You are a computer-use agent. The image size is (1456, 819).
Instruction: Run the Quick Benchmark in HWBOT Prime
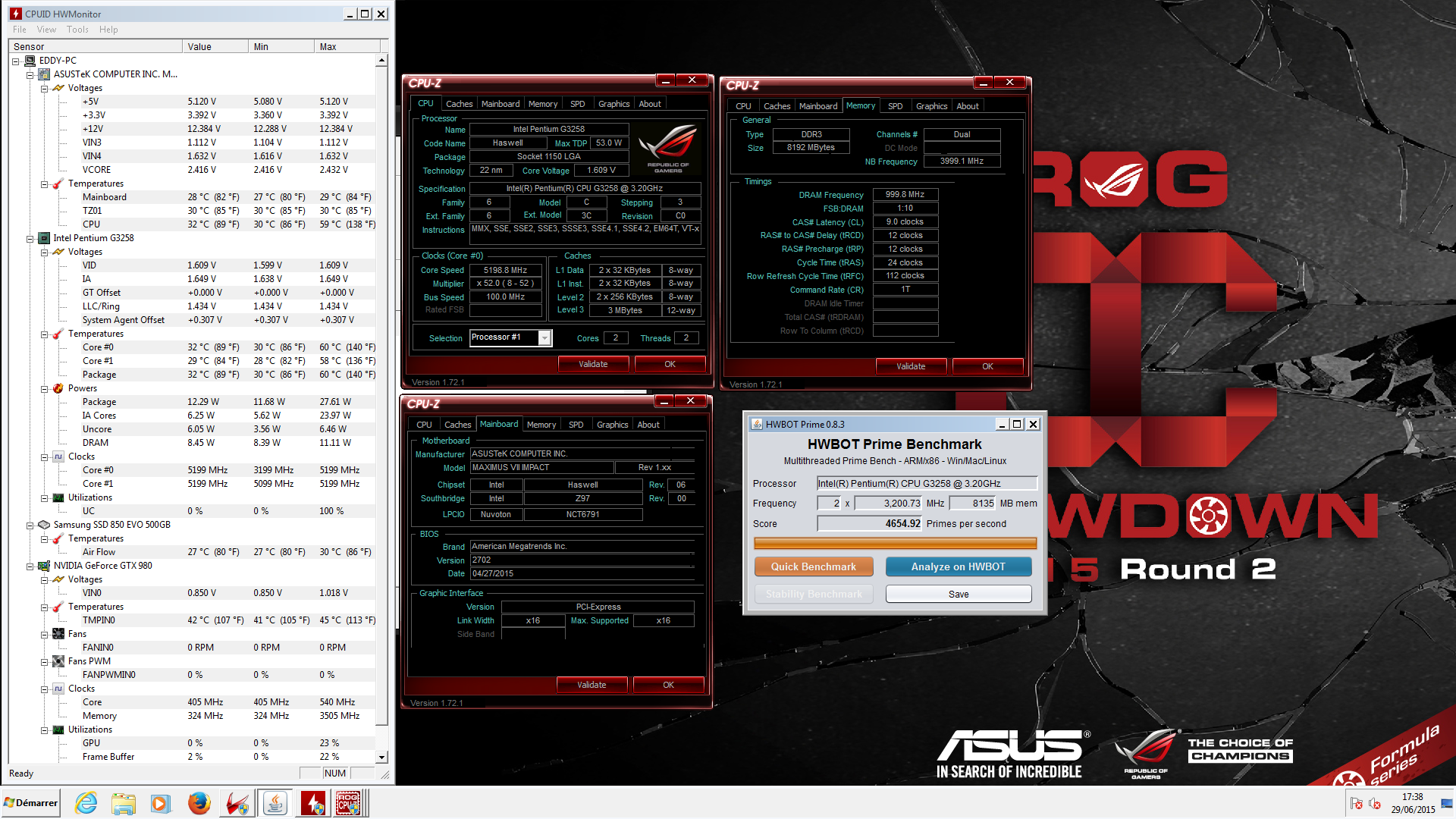point(813,566)
